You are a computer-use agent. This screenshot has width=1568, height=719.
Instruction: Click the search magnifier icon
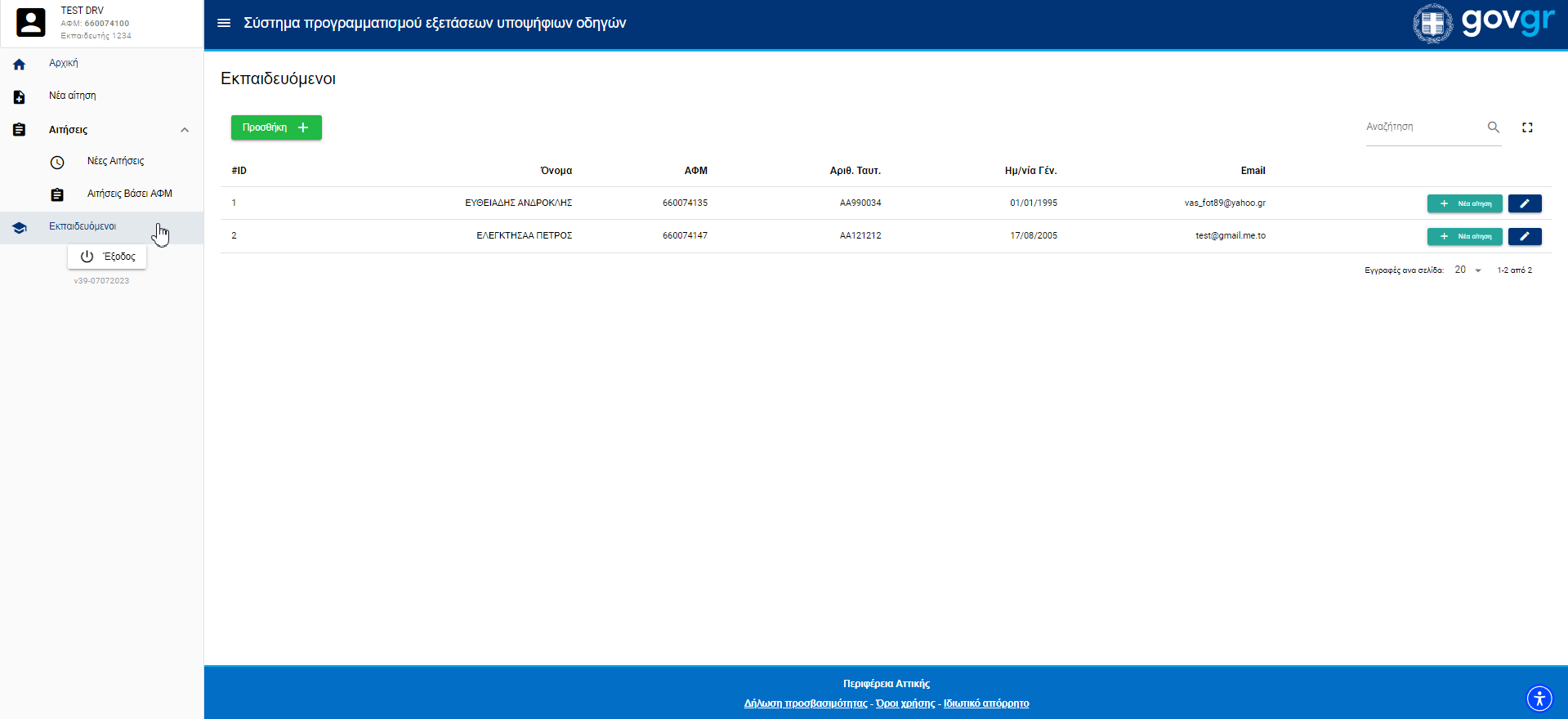(x=1493, y=127)
